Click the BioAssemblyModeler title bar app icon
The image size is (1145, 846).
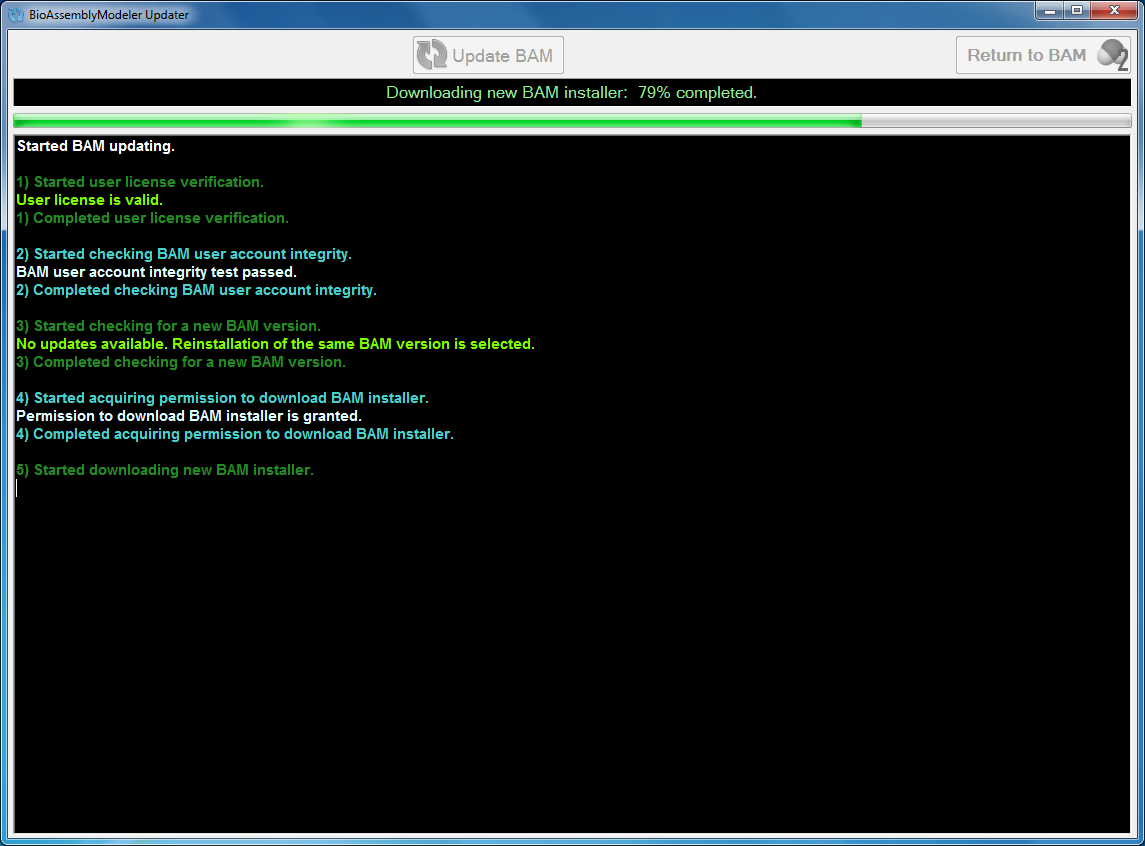pos(16,15)
